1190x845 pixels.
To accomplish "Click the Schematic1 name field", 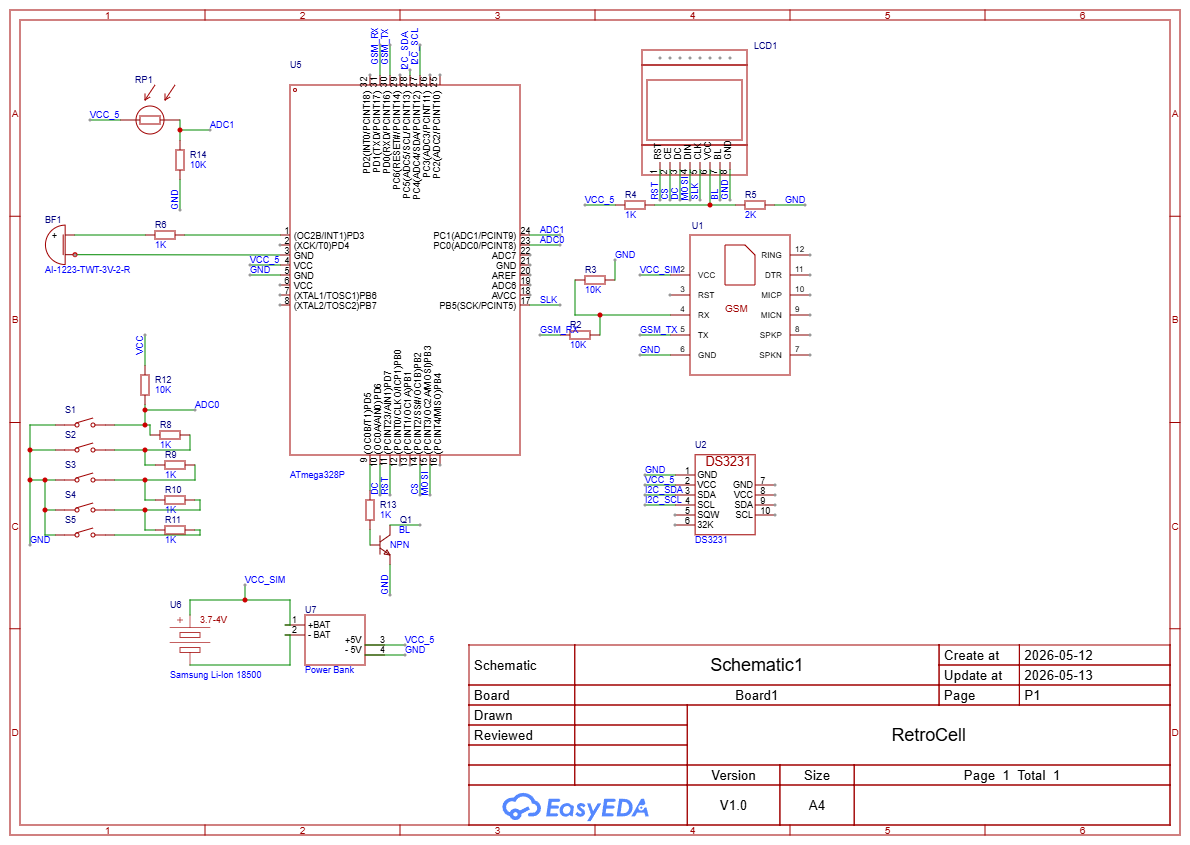I will [756, 665].
